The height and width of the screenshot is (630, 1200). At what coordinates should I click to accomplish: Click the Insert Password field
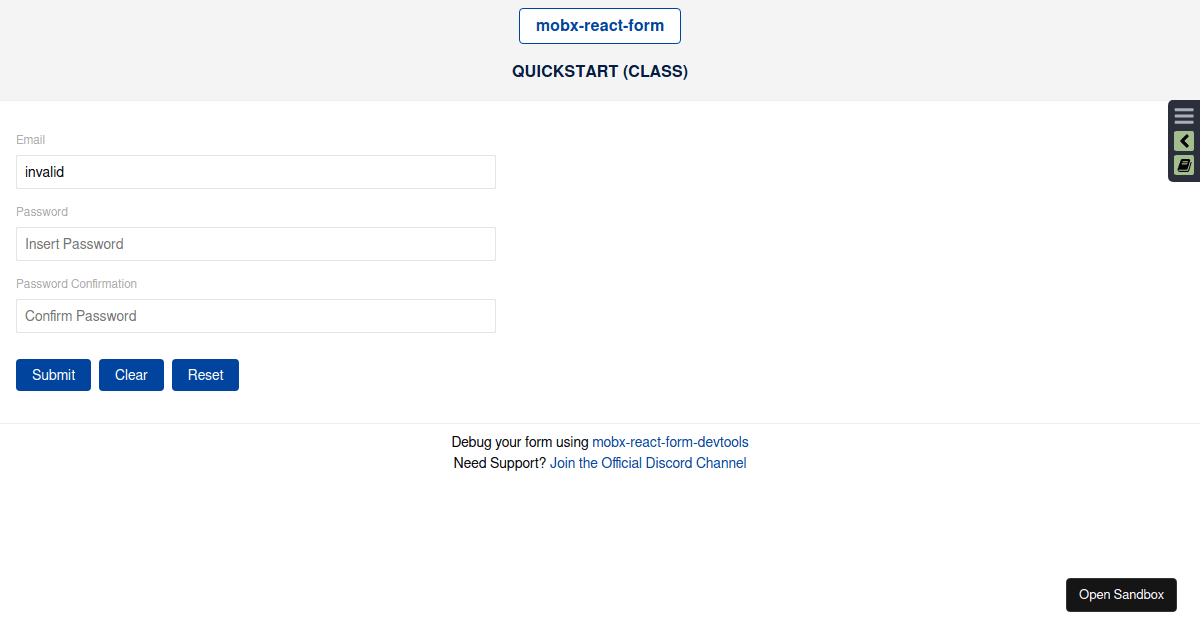tap(255, 243)
